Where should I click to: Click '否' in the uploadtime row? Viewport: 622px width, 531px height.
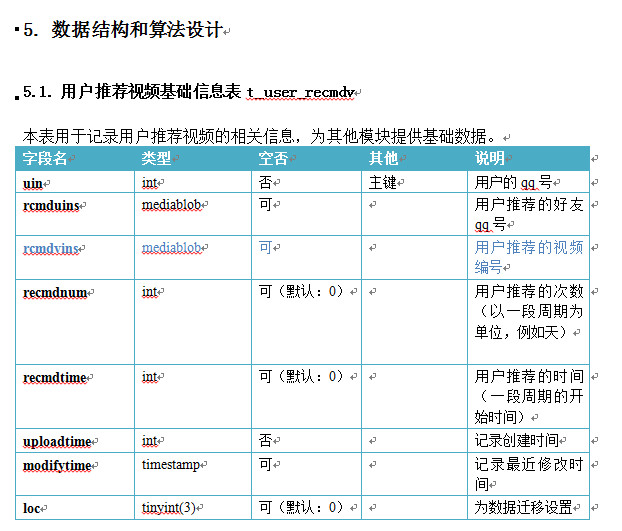tap(265, 440)
